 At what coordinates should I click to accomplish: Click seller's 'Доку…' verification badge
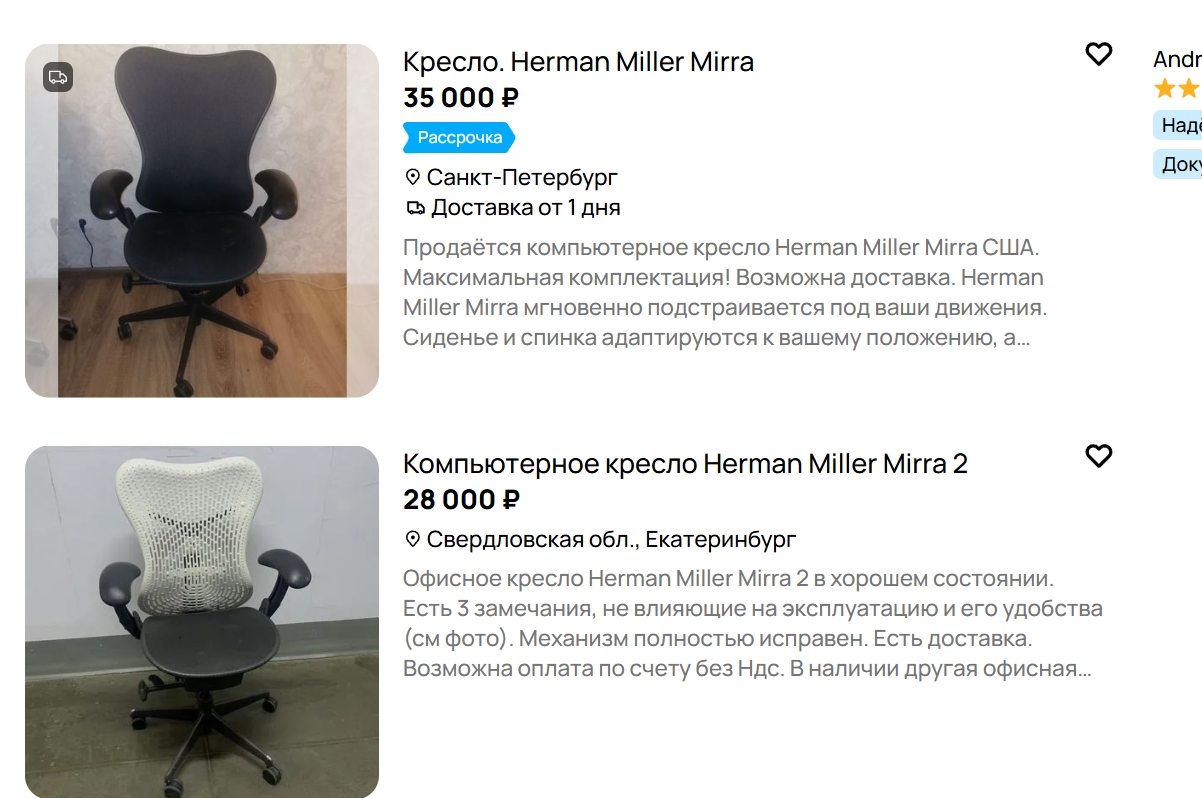tap(1177, 164)
